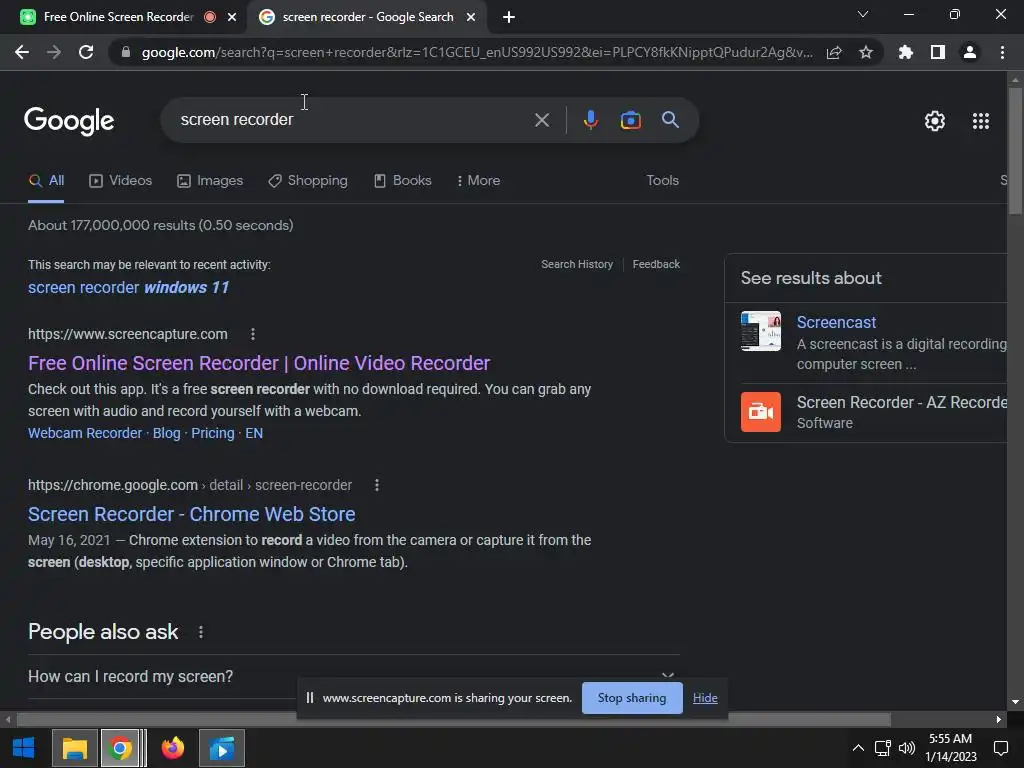This screenshot has width=1024, height=768.
Task: Open the Chrome profile icon
Action: 970,52
